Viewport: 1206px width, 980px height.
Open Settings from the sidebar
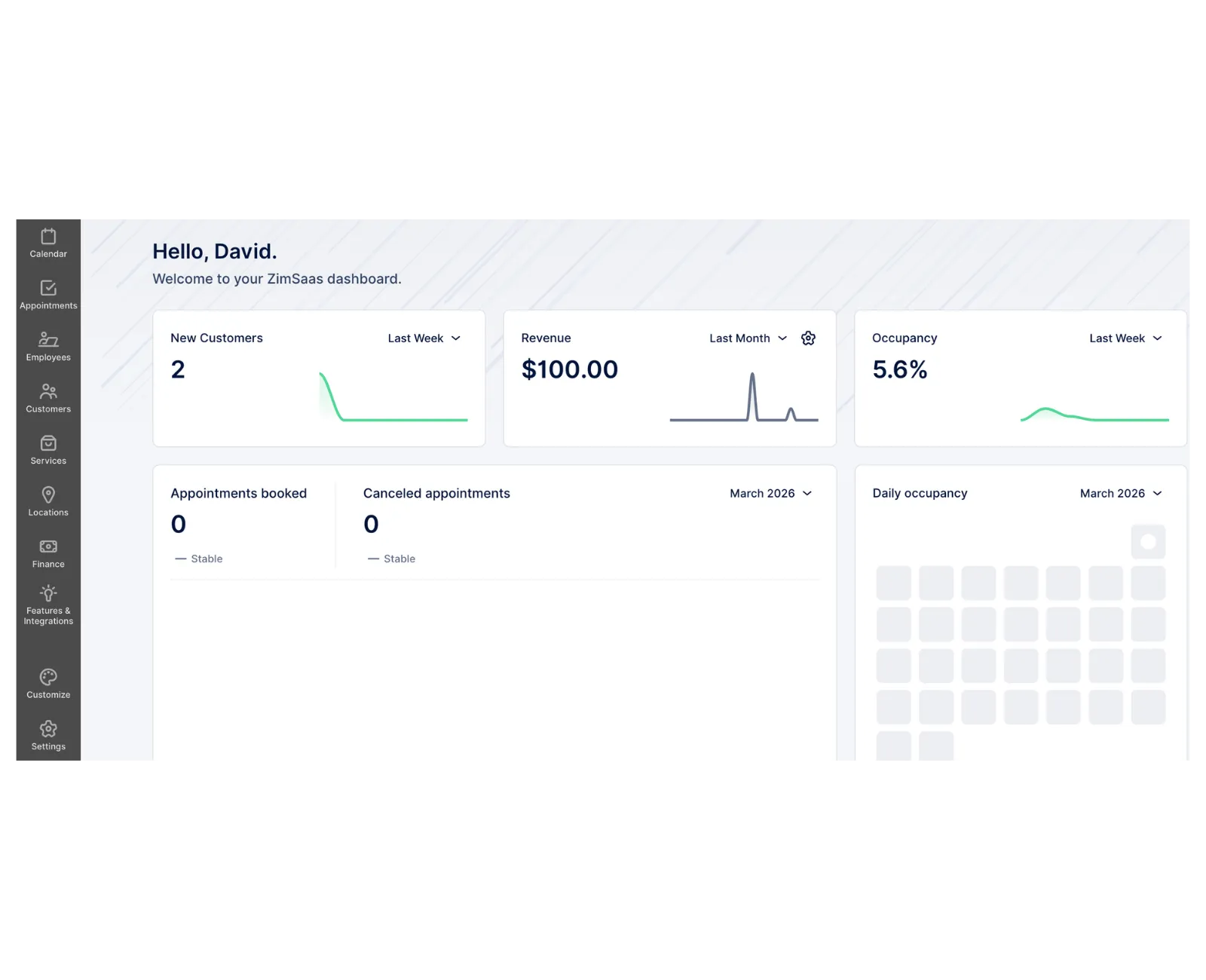click(x=47, y=735)
